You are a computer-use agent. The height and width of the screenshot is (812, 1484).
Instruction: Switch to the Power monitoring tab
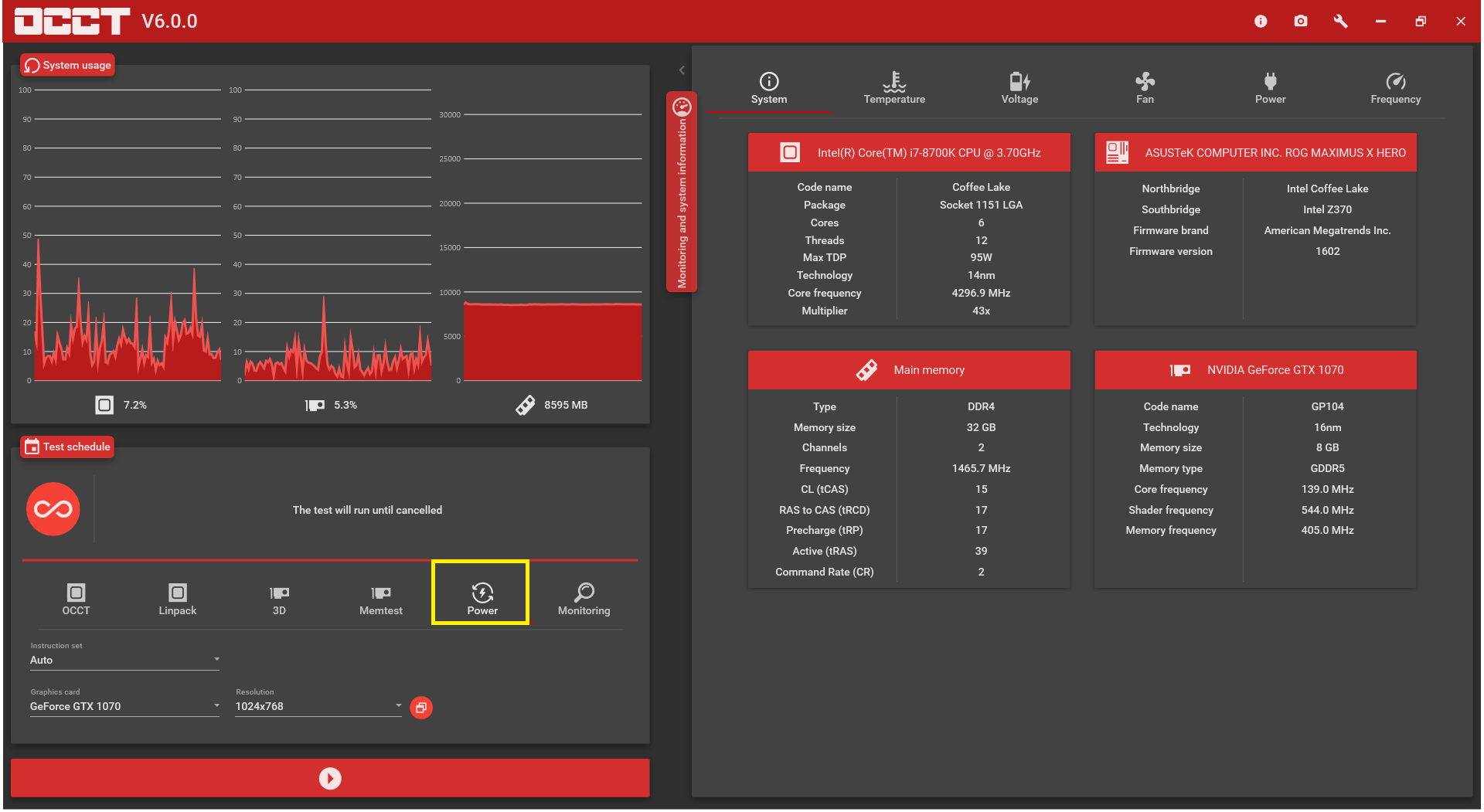coord(1270,89)
